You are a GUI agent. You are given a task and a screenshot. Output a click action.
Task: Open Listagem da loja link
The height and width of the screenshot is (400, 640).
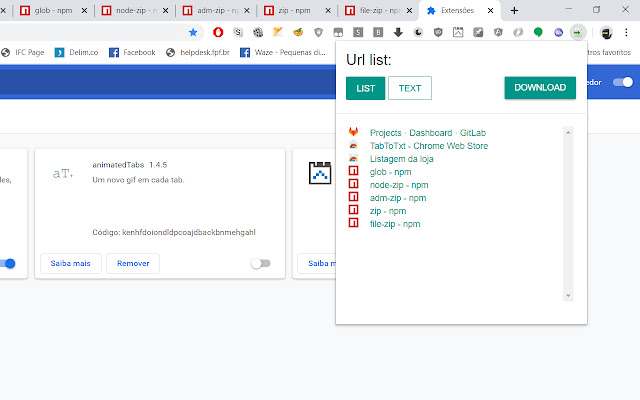402,159
